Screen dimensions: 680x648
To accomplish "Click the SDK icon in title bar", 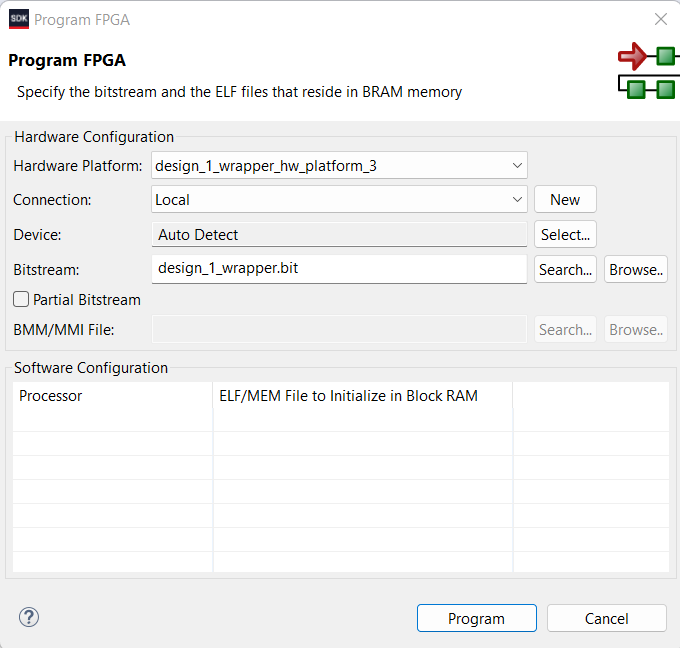I will (x=18, y=19).
